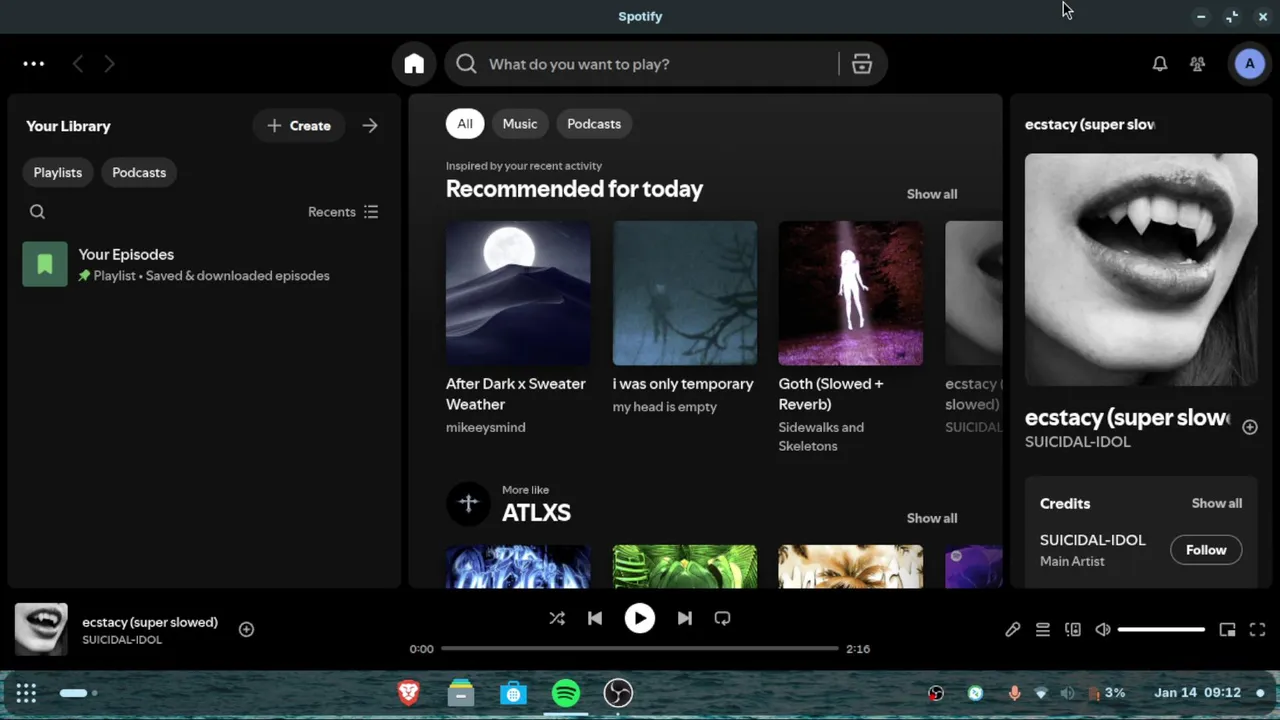The image size is (1280, 720).
Task: Search in Your Library magnifier
Action: pyautogui.click(x=37, y=212)
